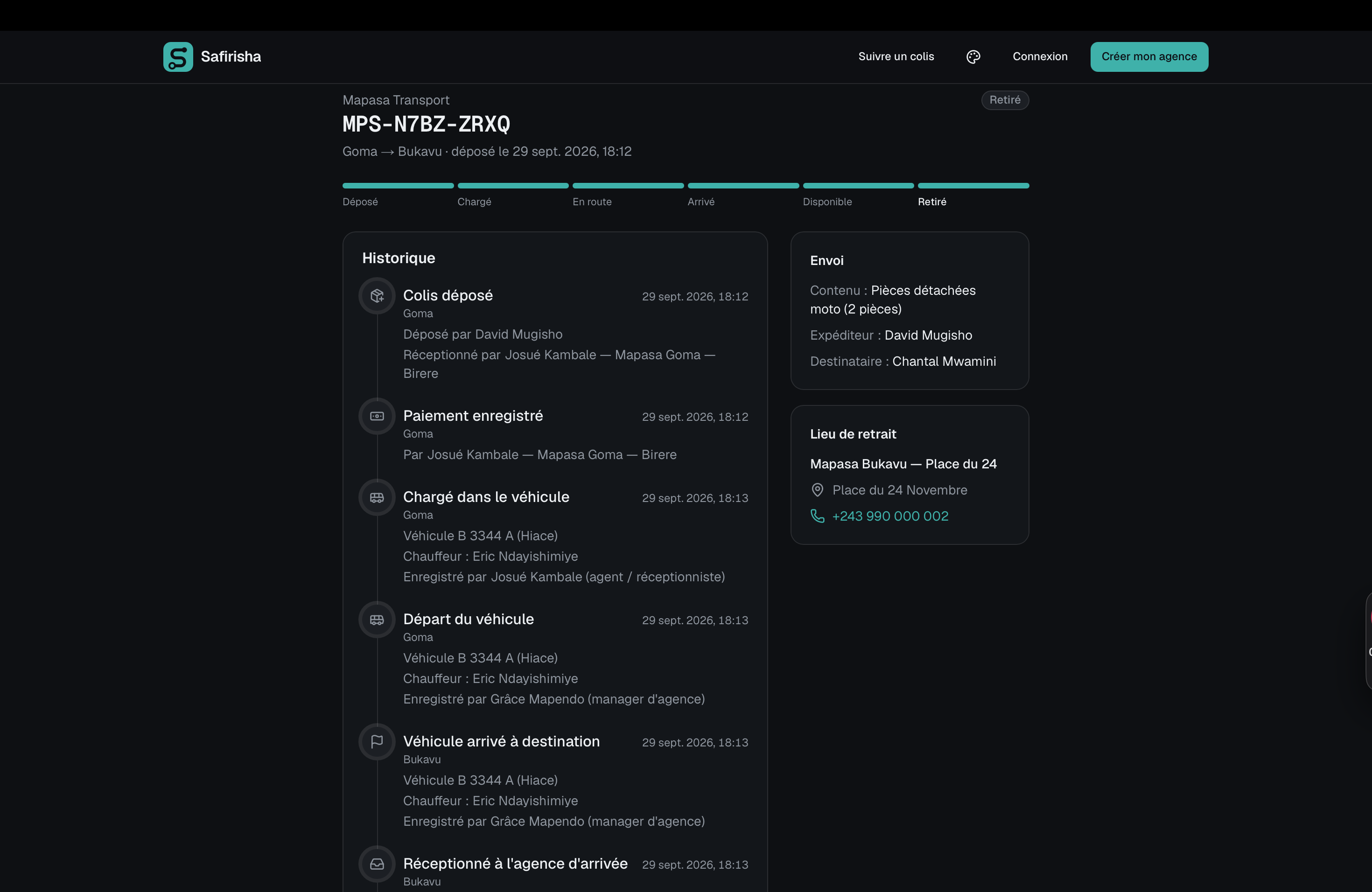Click the phone icon in Lieu de retrait
This screenshot has width=1372, height=892.
[x=818, y=516]
